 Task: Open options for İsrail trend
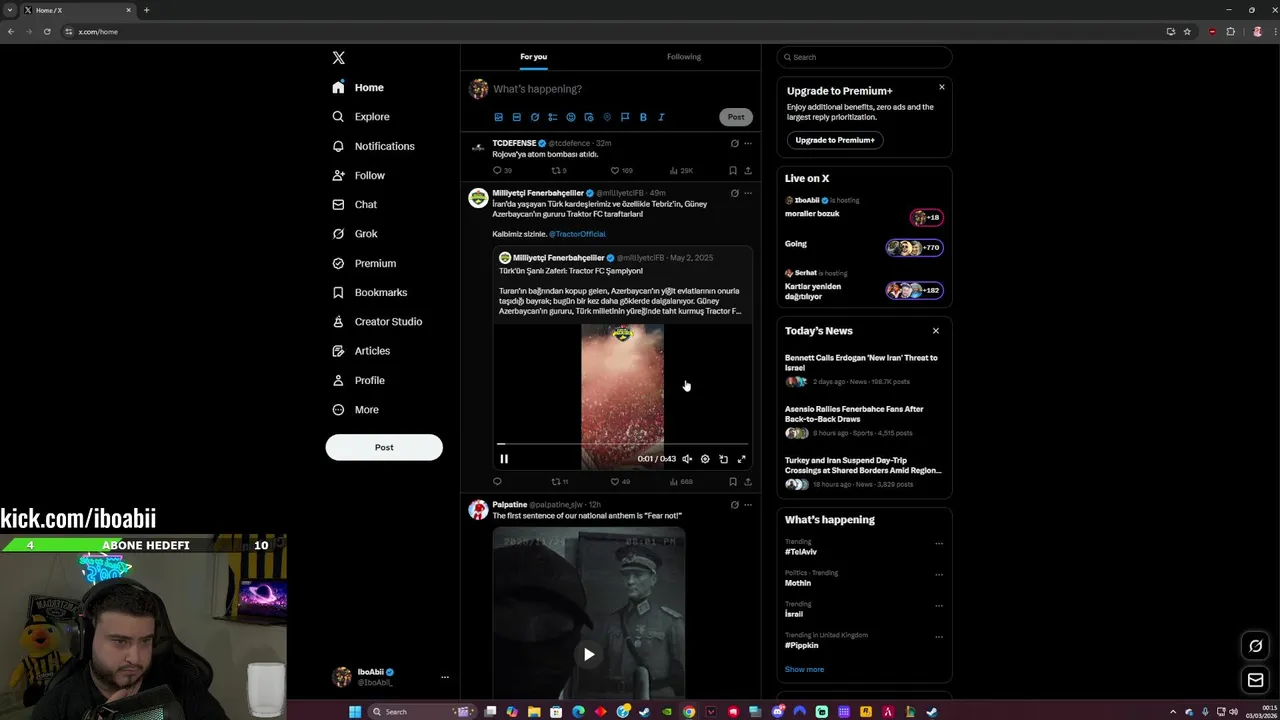coord(939,606)
